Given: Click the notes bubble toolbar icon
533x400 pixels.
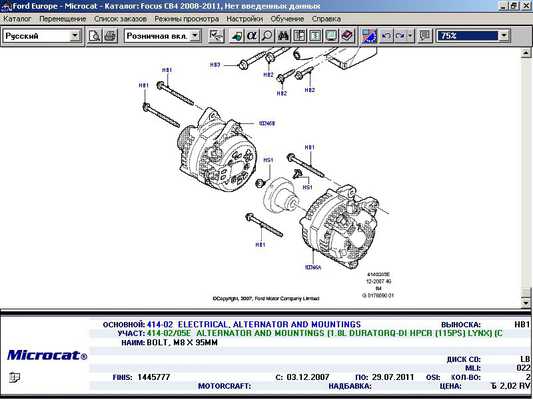Looking at the screenshot, I should [x=425, y=35].
